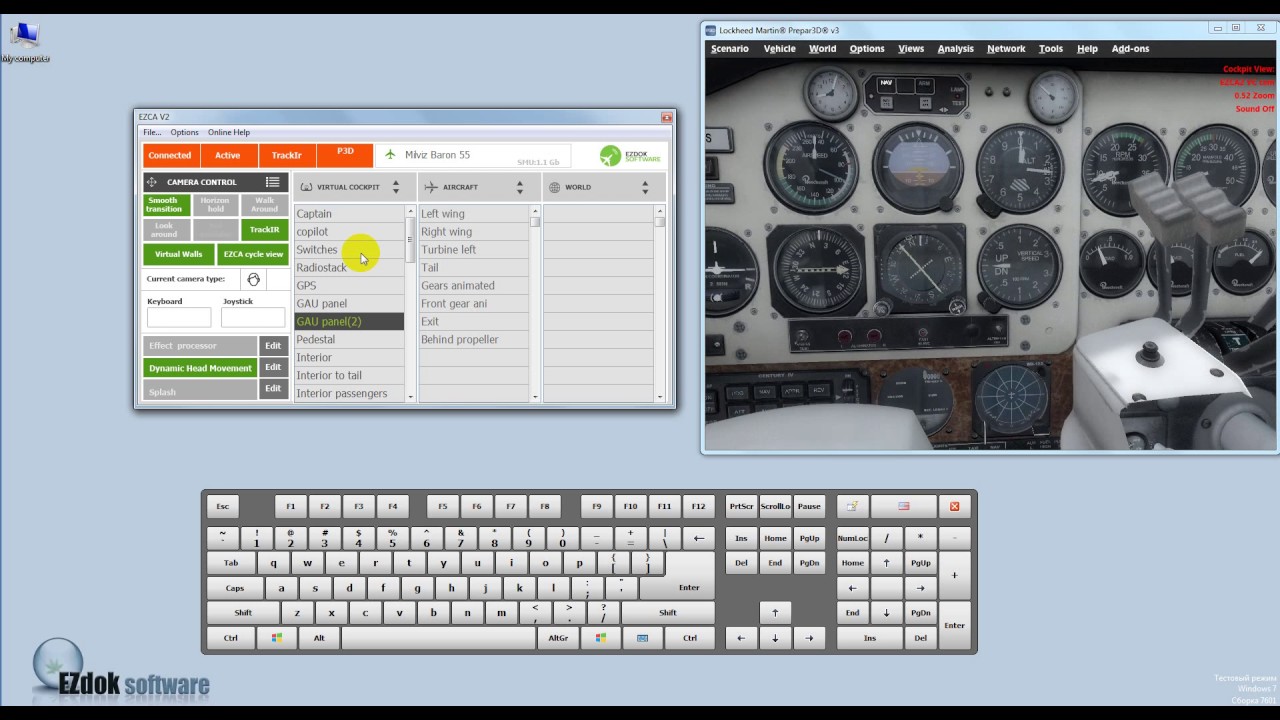1280x720 pixels.
Task: Click the right Windows logo key beside AltGr
Action: point(601,638)
